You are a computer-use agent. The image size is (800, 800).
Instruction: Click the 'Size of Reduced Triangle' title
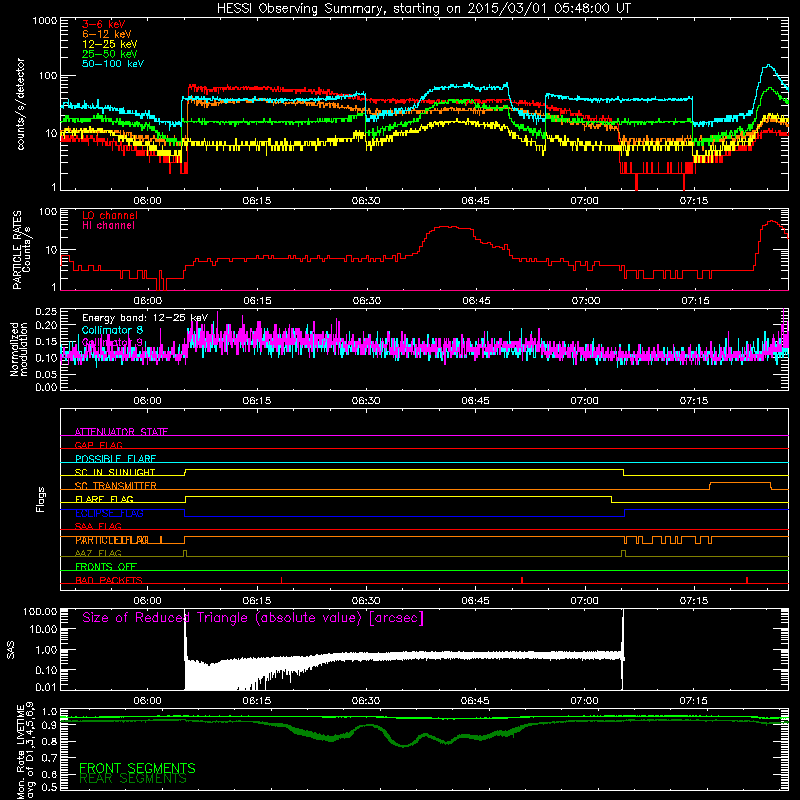pos(253,618)
